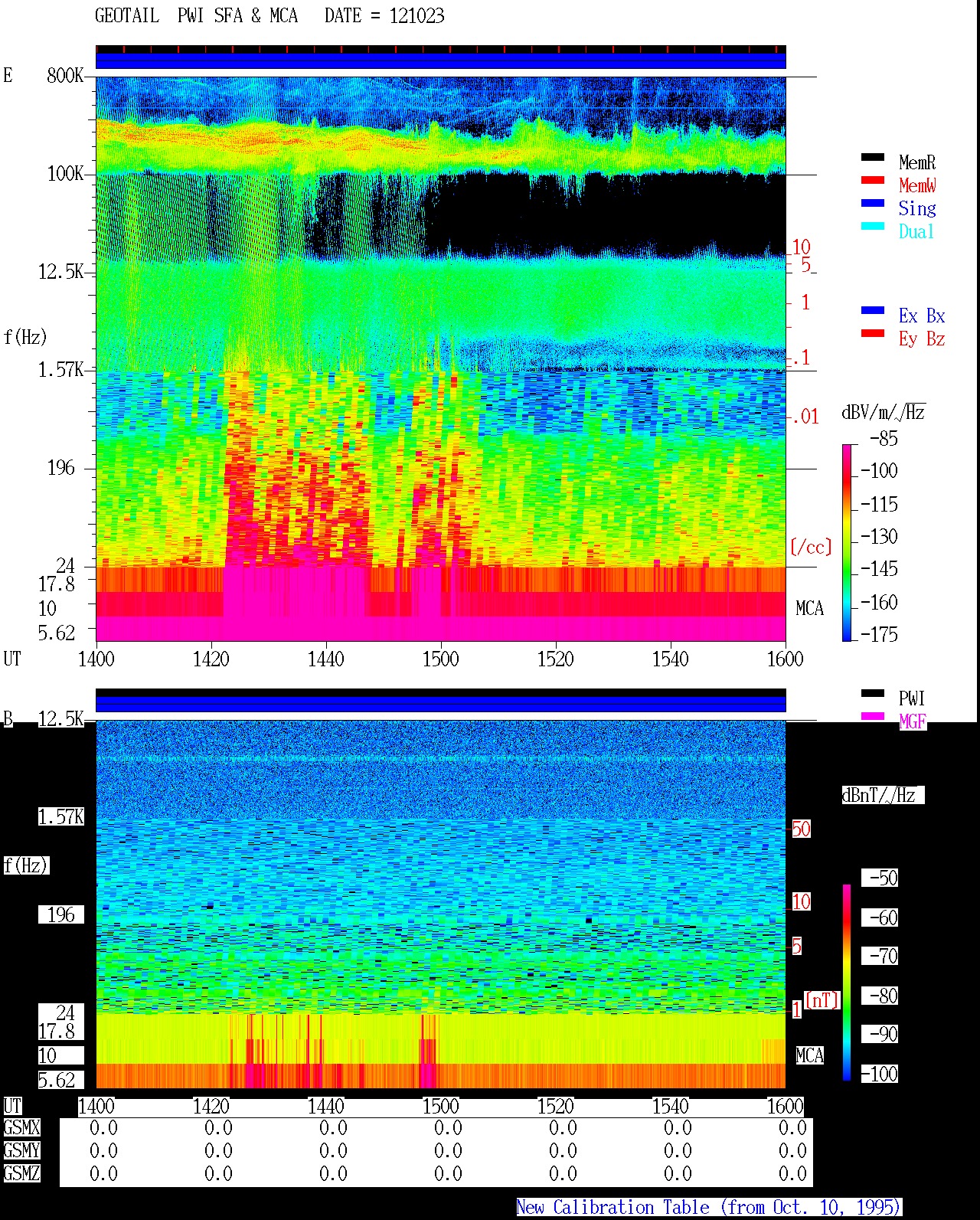The image size is (980, 1220).
Task: Click the dBnT/√Hz unit label
Action: click(883, 795)
